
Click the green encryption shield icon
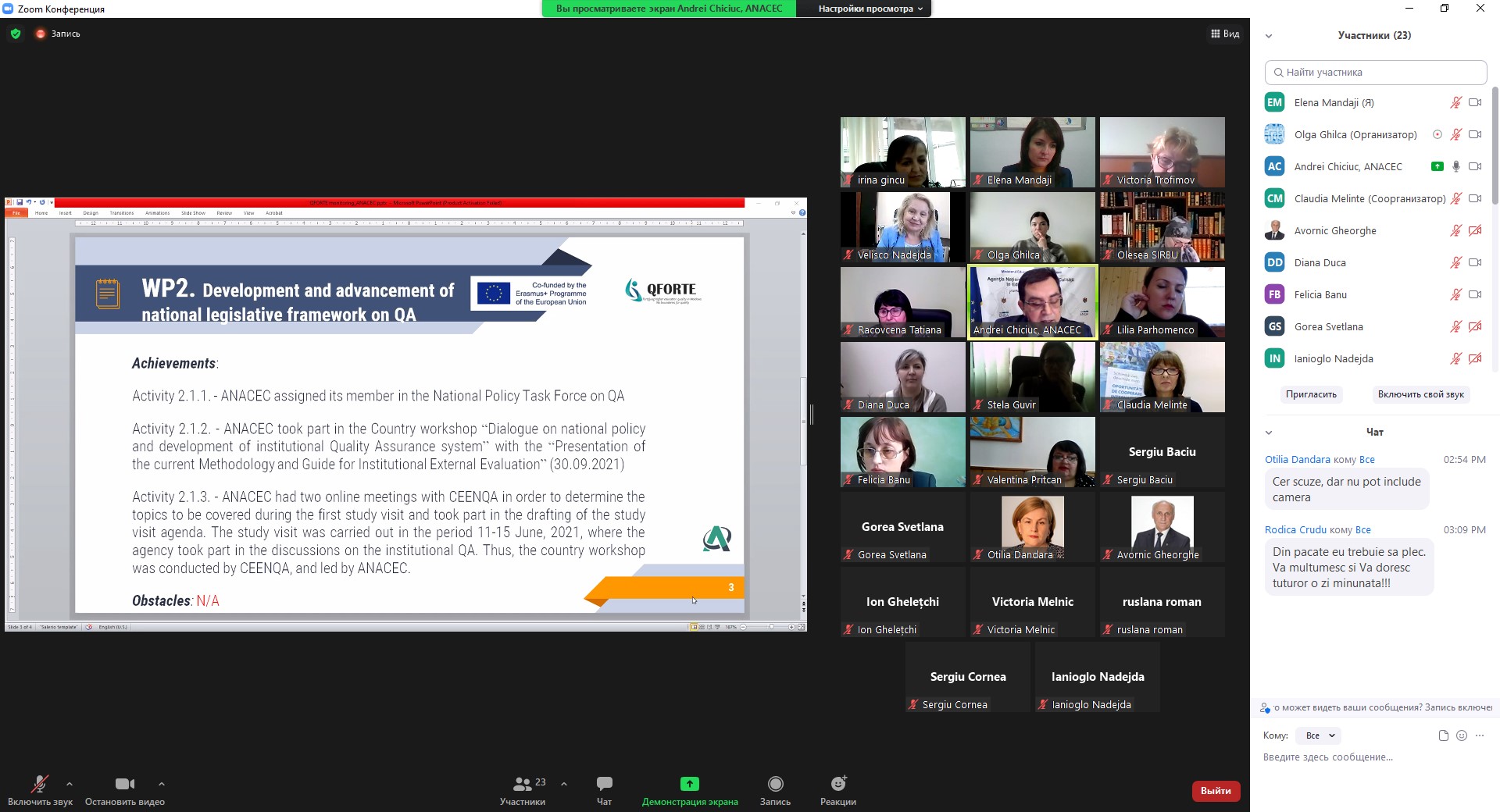(16, 34)
